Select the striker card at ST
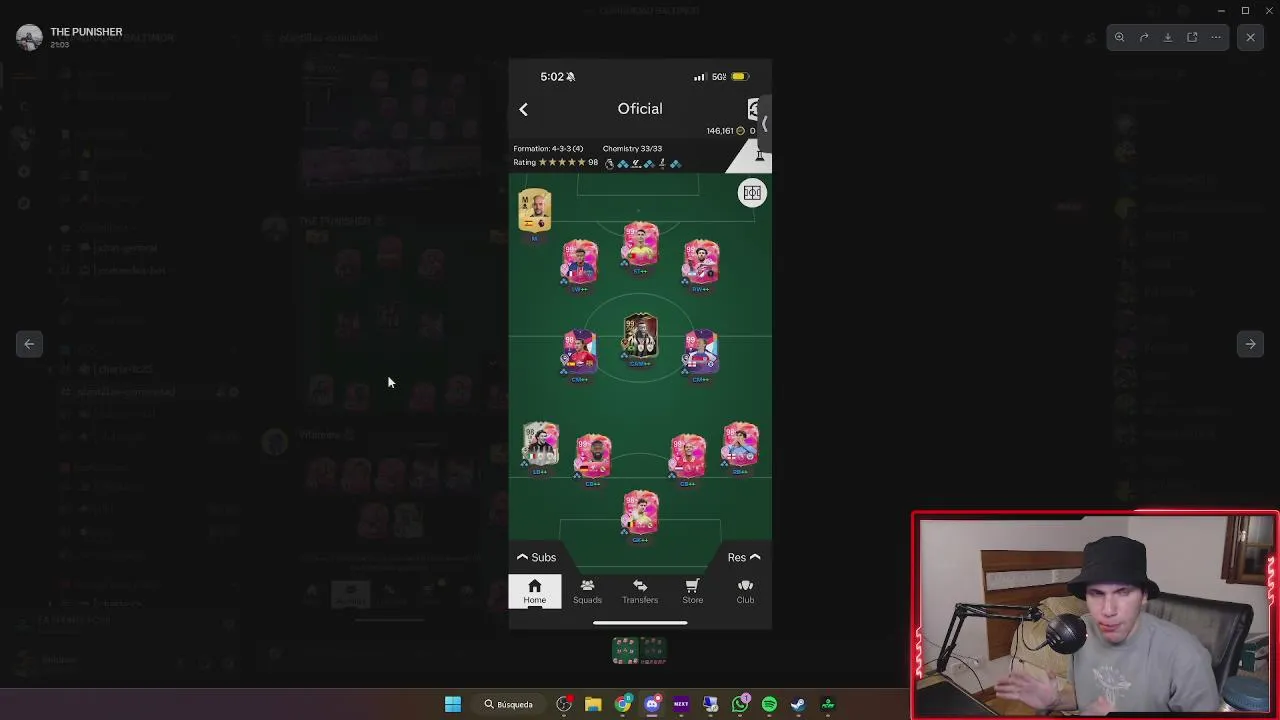 coord(640,246)
